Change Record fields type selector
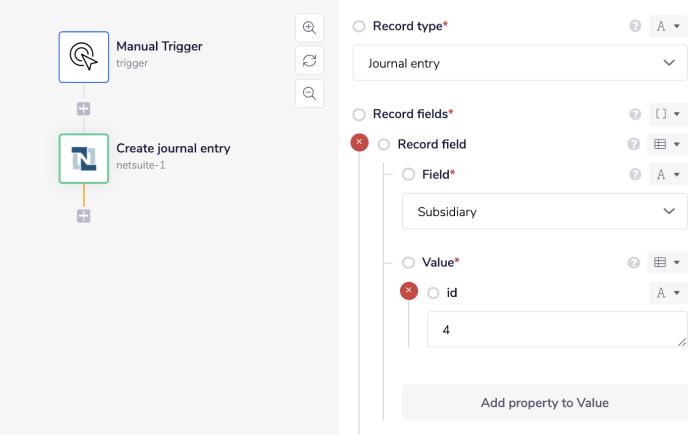 click(x=669, y=114)
